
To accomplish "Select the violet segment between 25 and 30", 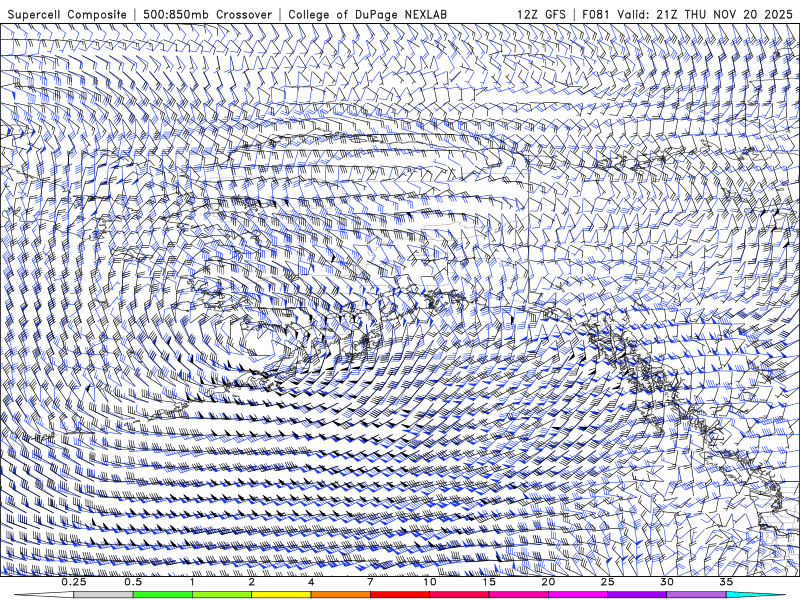I will [x=637, y=595].
